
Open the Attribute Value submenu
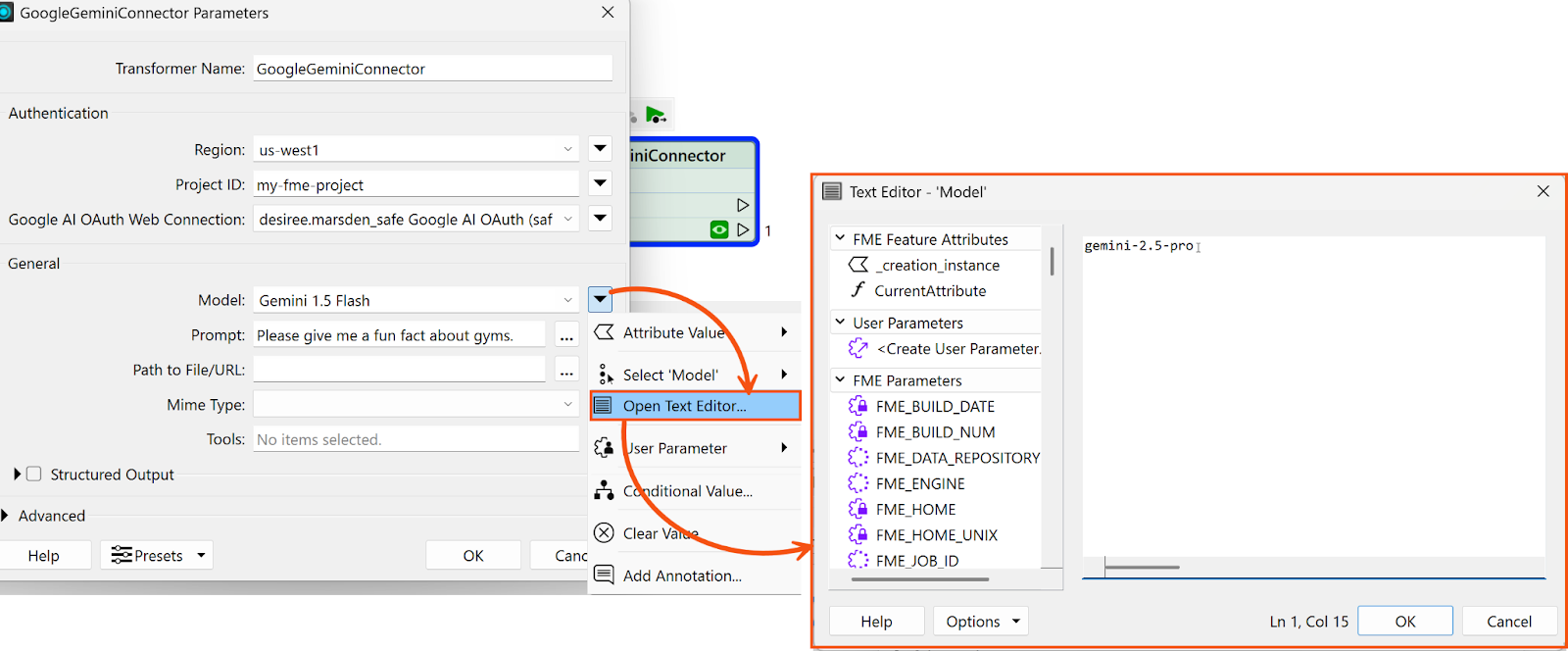pos(695,332)
